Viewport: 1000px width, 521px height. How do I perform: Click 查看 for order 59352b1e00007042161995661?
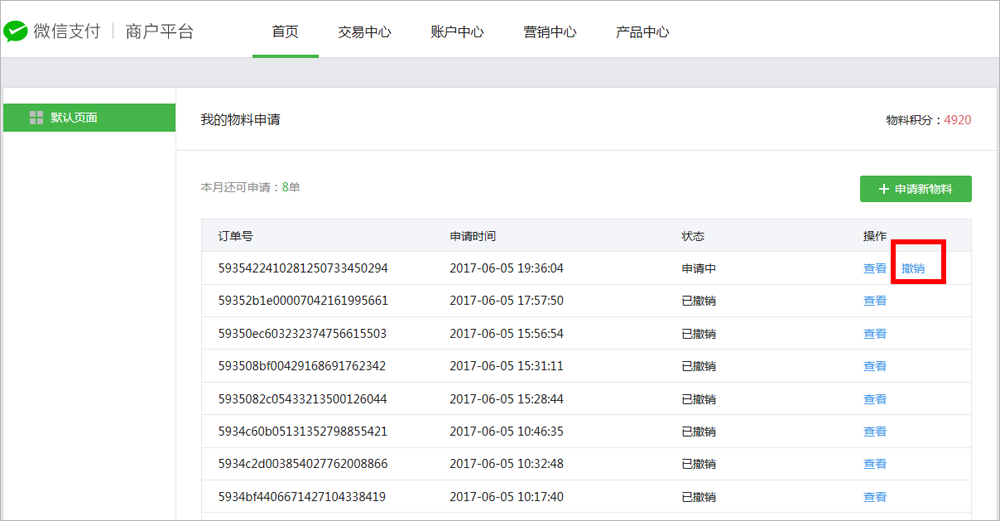coord(874,301)
